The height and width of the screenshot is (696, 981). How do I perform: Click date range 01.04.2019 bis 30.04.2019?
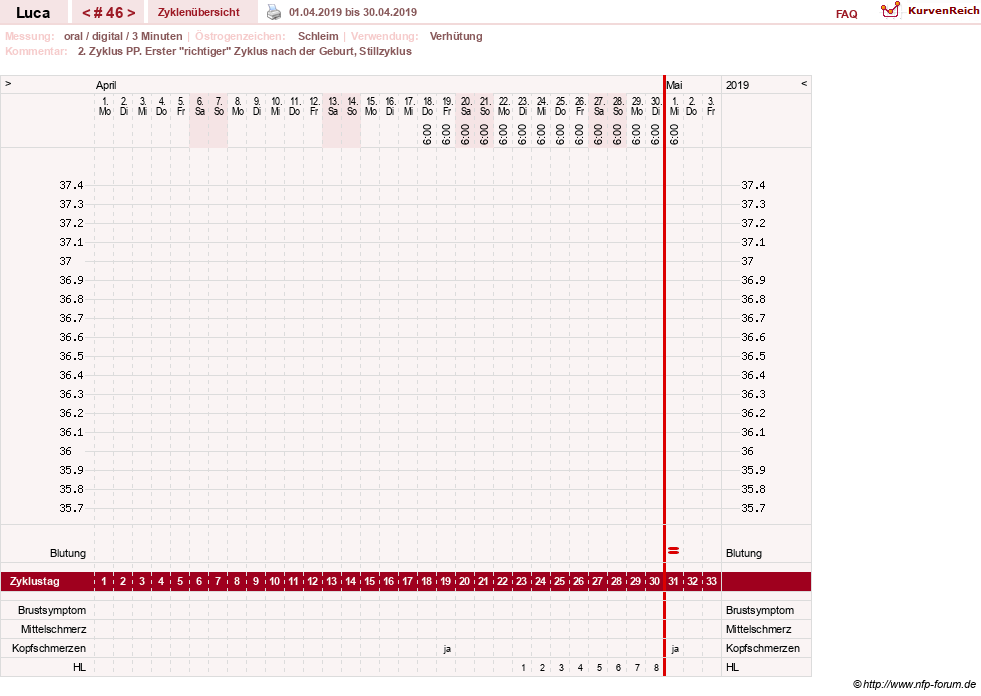coord(353,12)
